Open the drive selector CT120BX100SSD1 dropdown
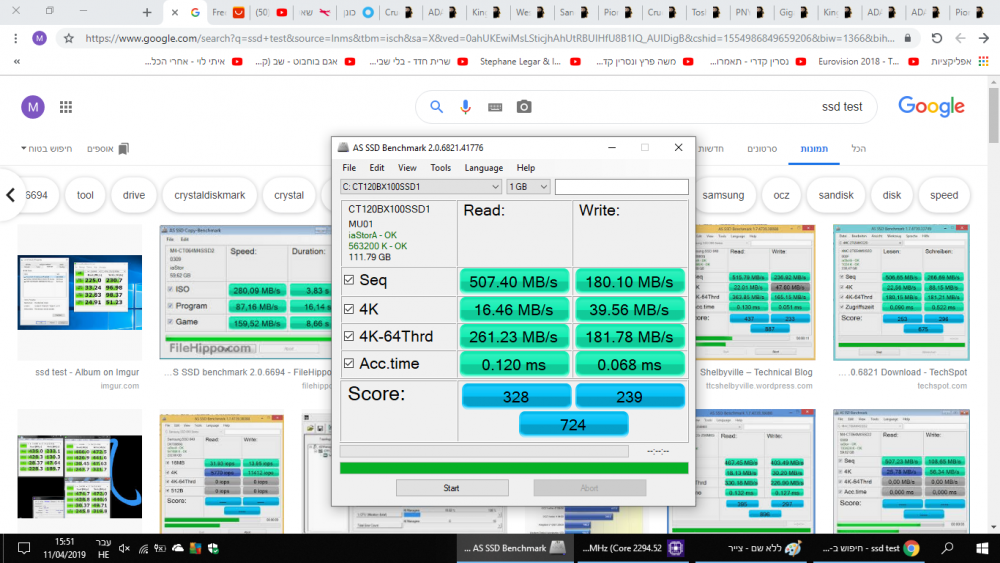 (420, 187)
